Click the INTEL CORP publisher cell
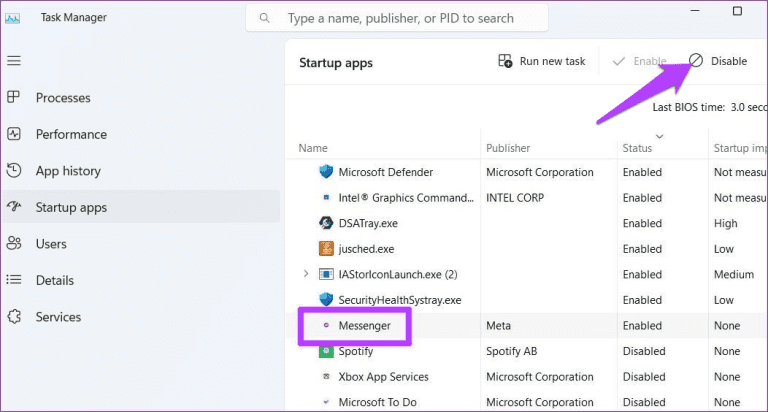768x412 pixels. [x=515, y=197]
